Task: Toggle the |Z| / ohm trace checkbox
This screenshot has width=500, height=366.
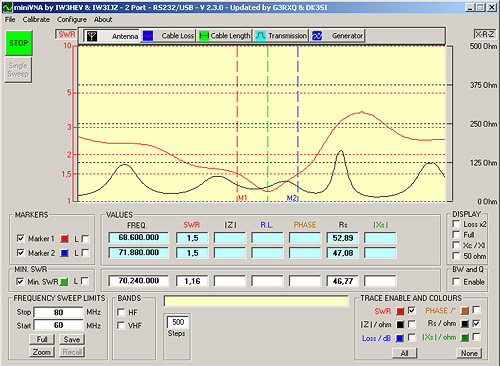Action: coord(412,324)
